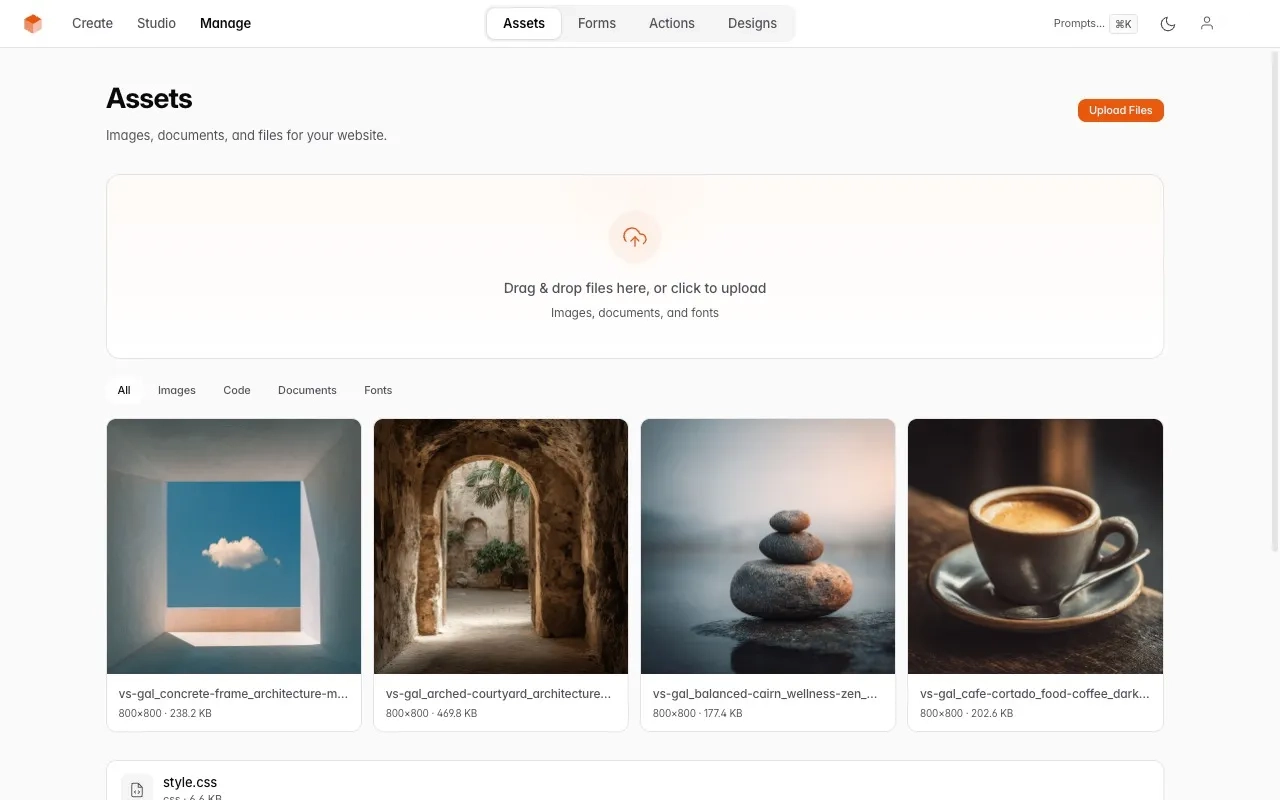
Task: Open the Actions tab
Action: click(671, 22)
